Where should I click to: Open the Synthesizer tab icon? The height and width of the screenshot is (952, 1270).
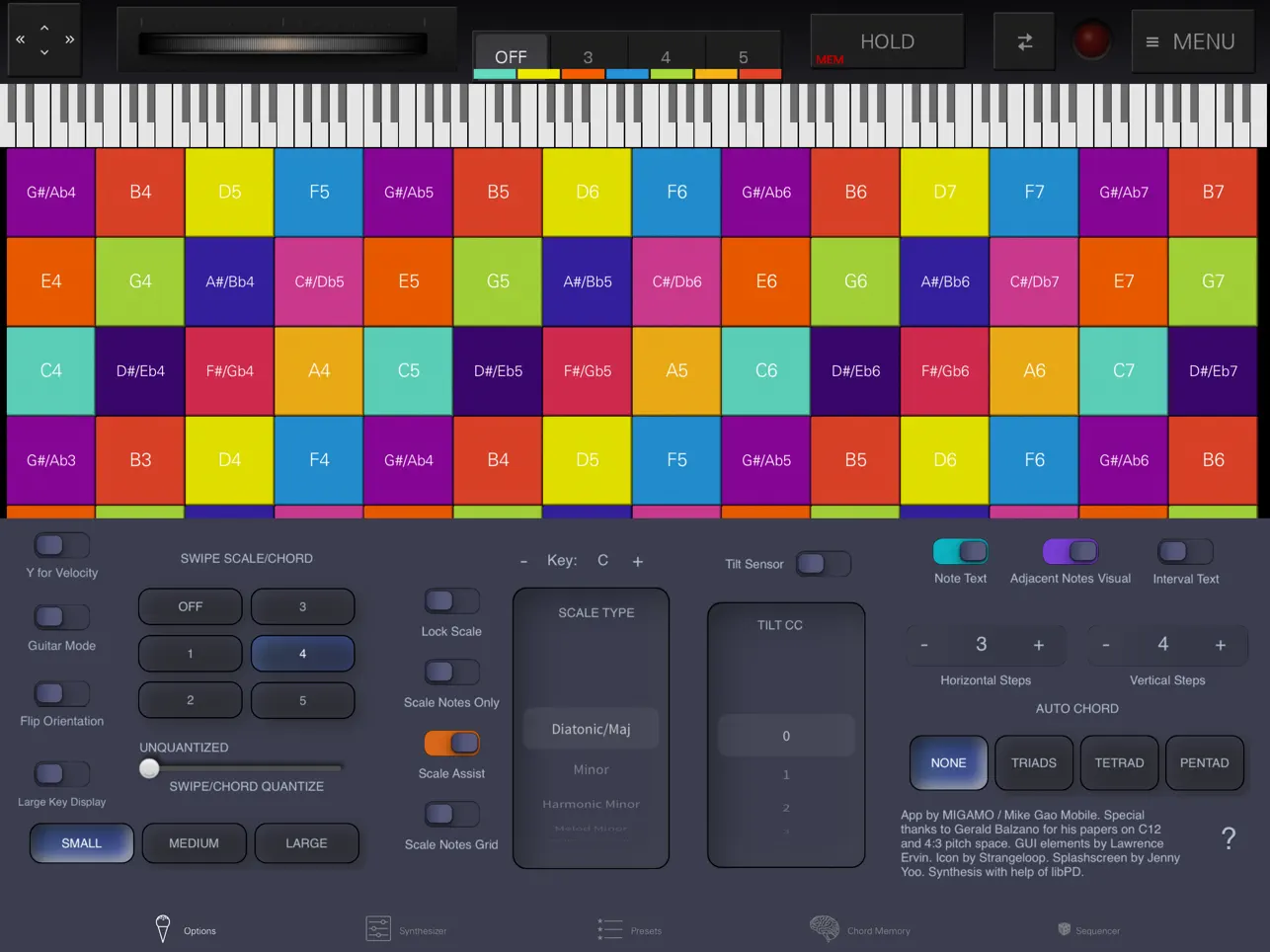click(x=378, y=929)
